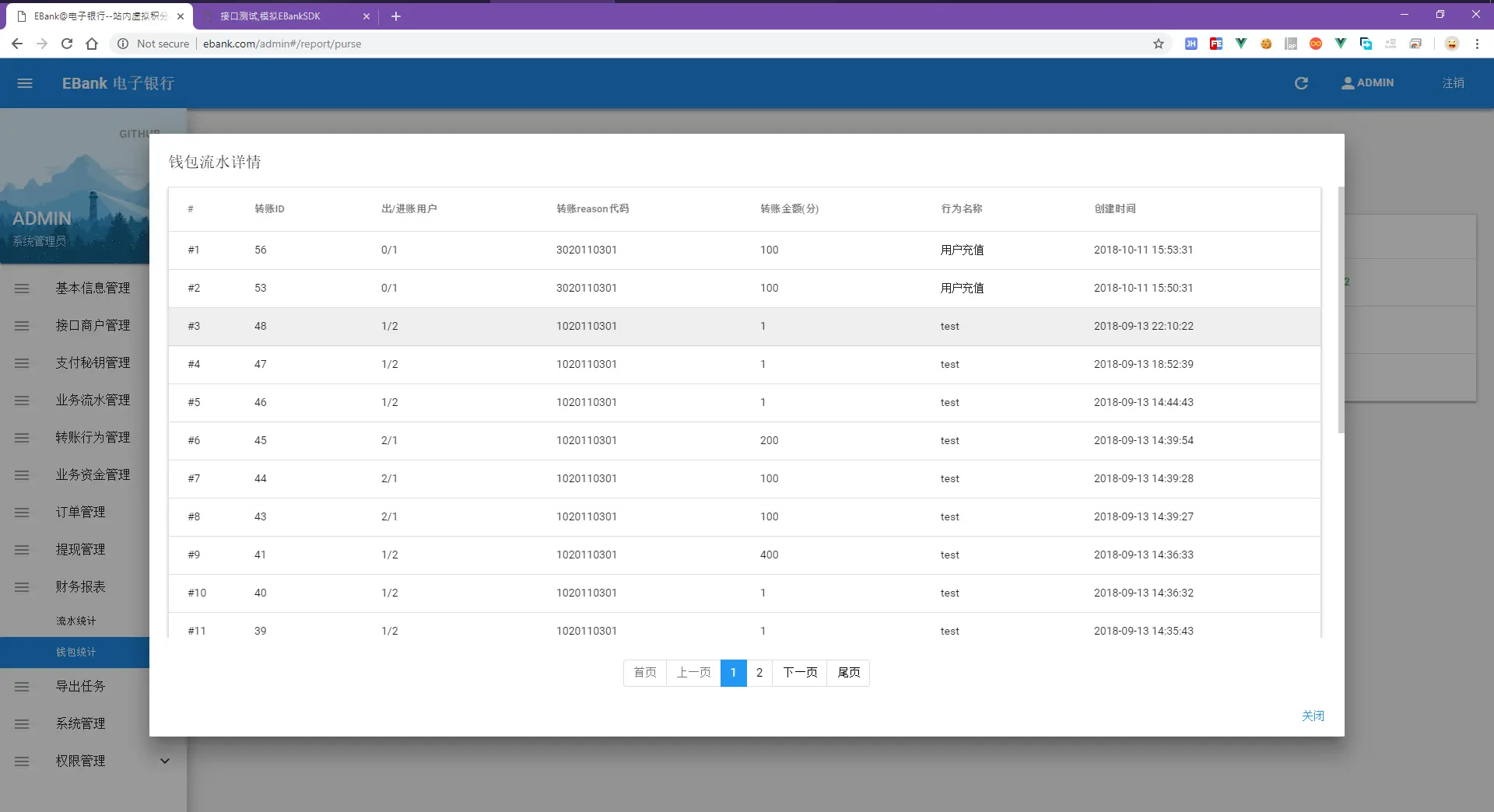
Task: Click the Not secure site info icon
Action: point(123,44)
